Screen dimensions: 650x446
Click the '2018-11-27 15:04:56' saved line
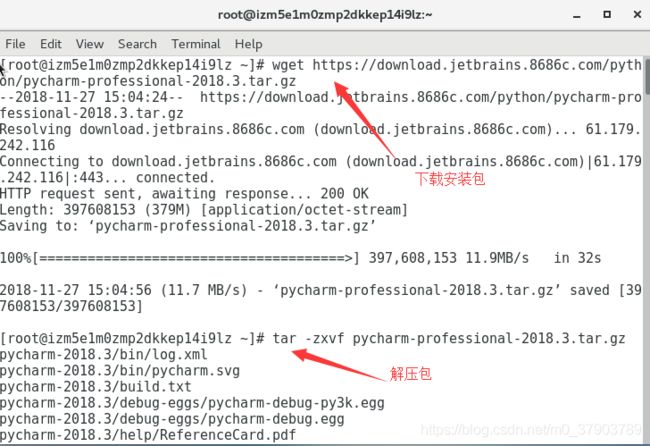click(321, 298)
